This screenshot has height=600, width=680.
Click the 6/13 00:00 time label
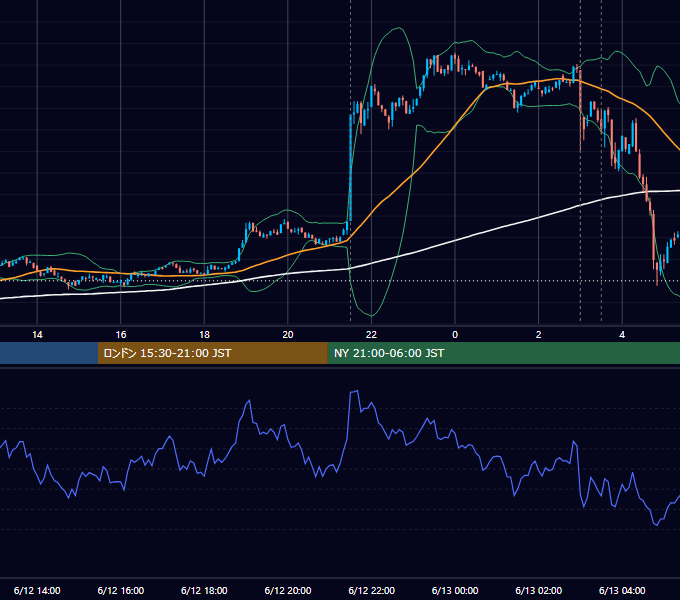pos(455,590)
